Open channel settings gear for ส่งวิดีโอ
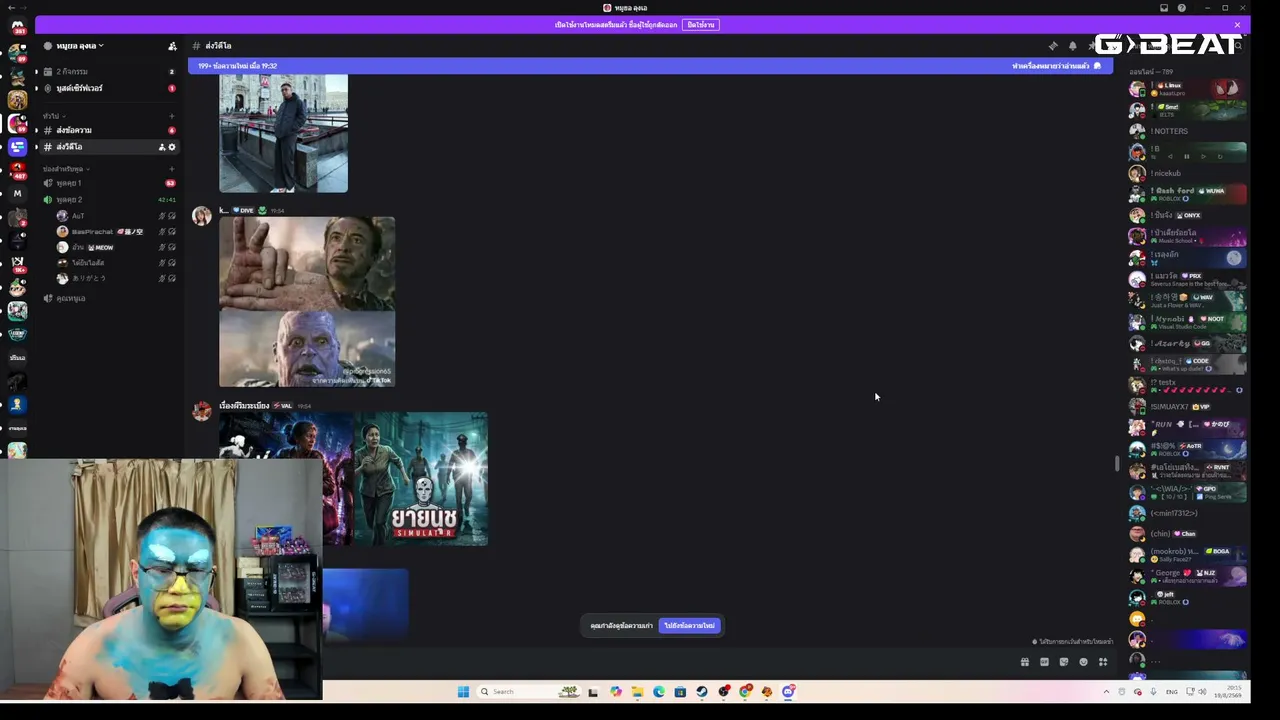Viewport: 1280px width, 720px height. pyautogui.click(x=172, y=147)
